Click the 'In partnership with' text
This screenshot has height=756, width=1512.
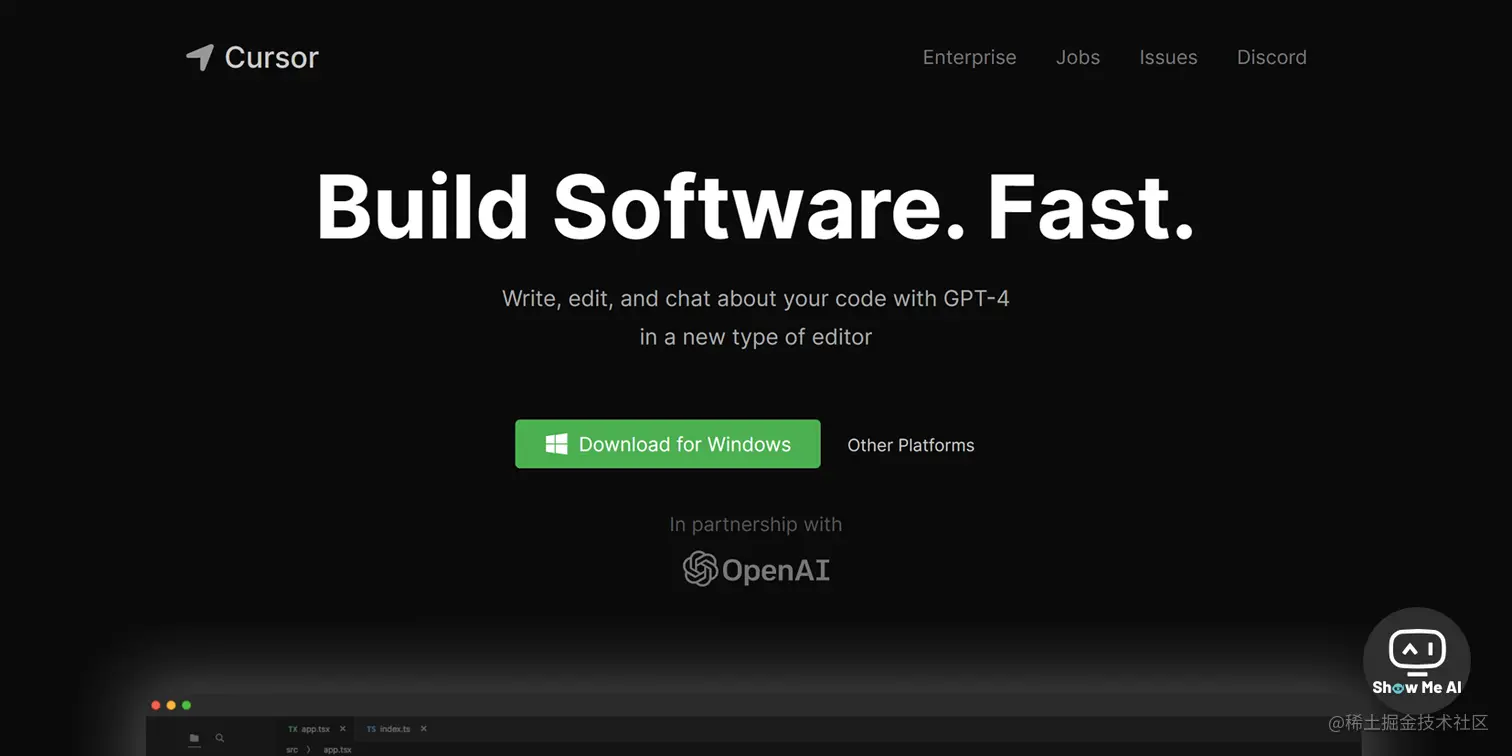(756, 524)
